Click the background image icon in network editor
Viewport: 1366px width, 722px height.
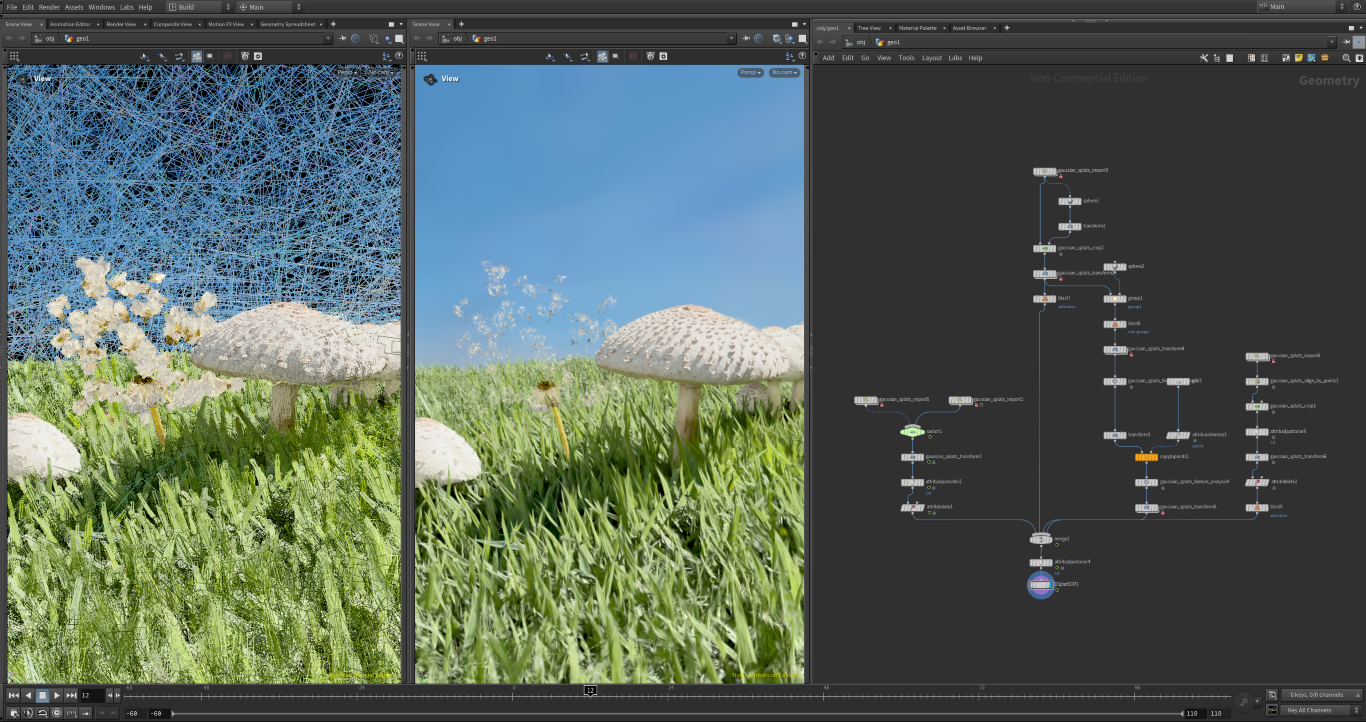(x=1310, y=58)
